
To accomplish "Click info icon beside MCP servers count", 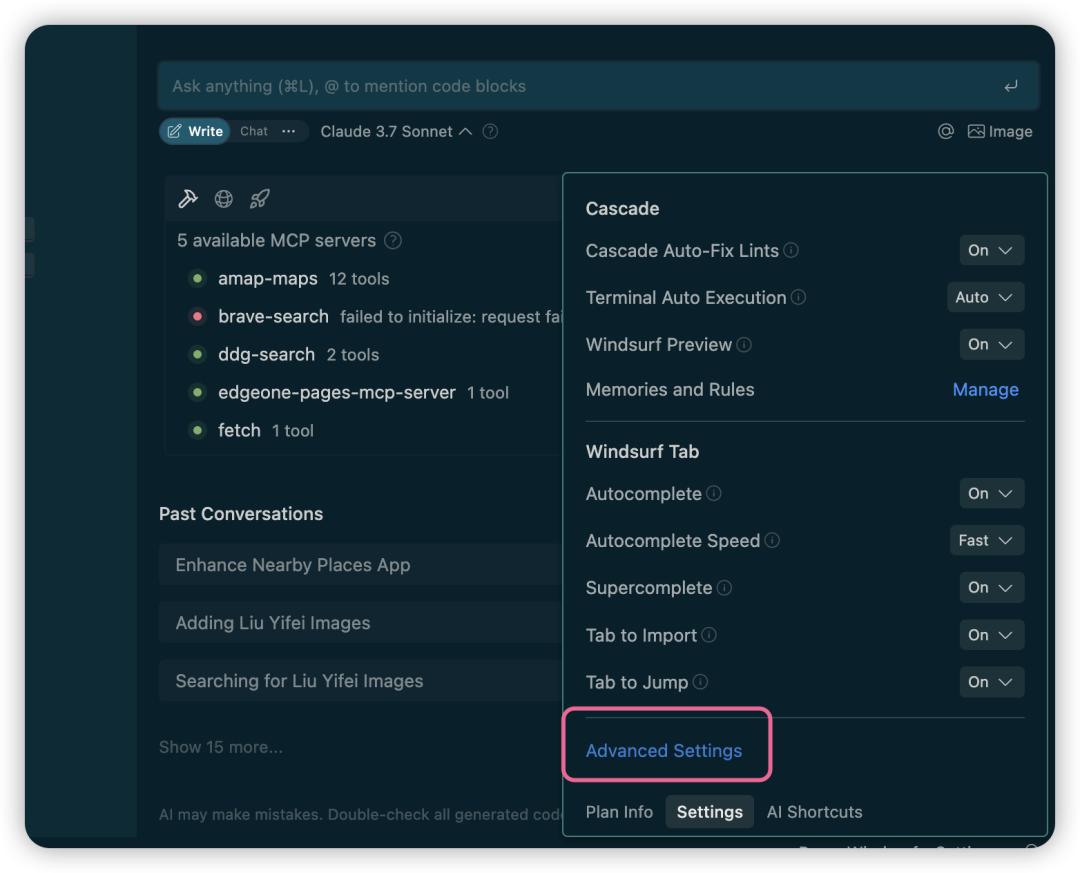I will tap(393, 241).
